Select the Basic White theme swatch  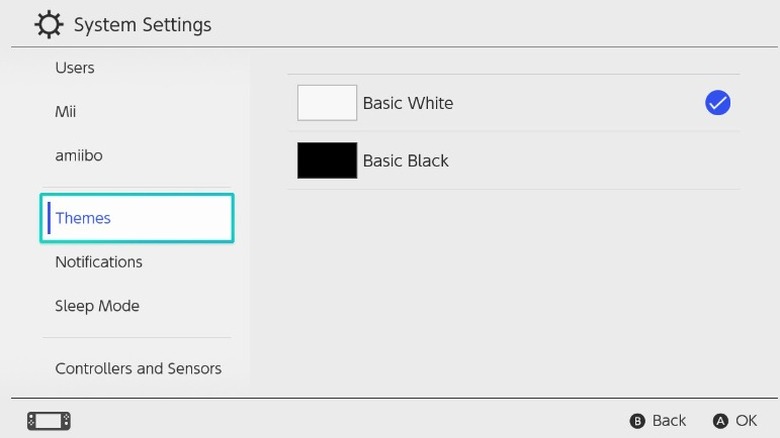327,103
